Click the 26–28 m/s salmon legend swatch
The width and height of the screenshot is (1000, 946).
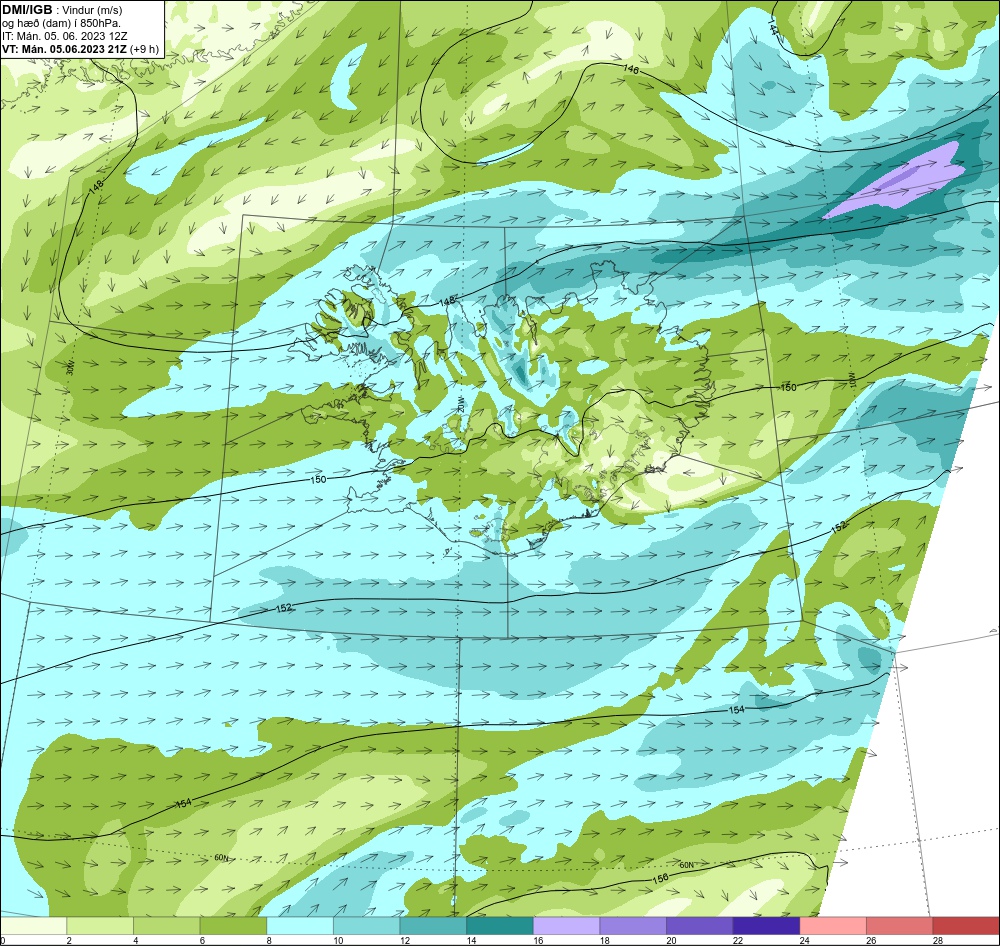click(x=900, y=925)
